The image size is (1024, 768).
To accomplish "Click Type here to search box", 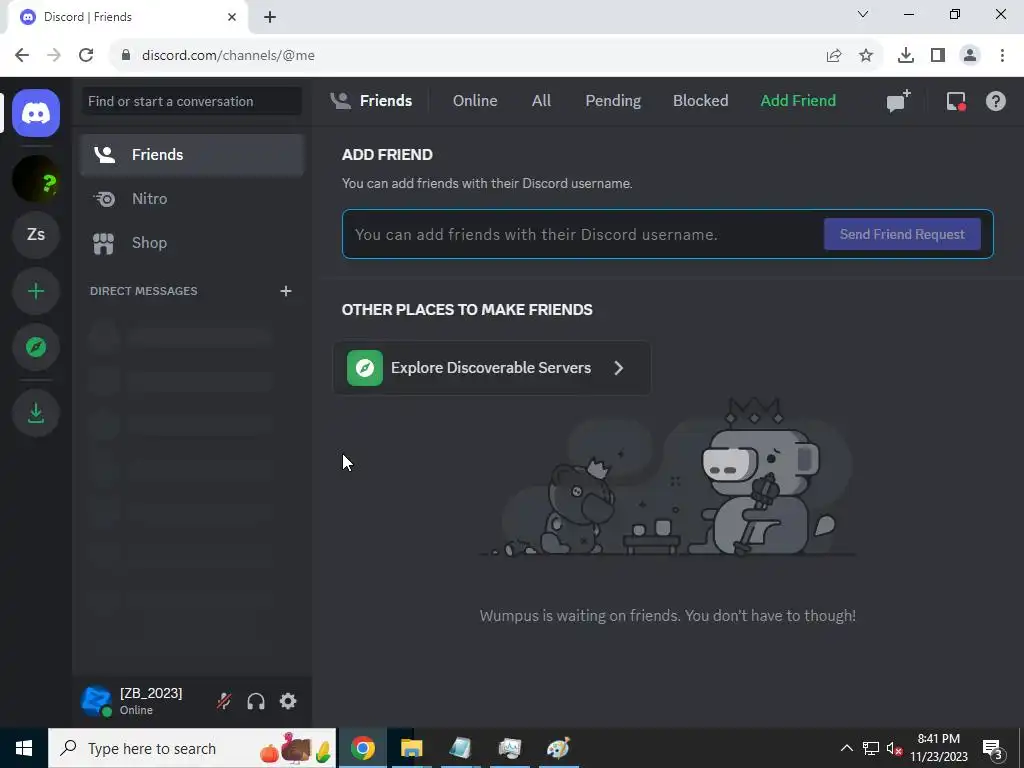I will pos(192,748).
